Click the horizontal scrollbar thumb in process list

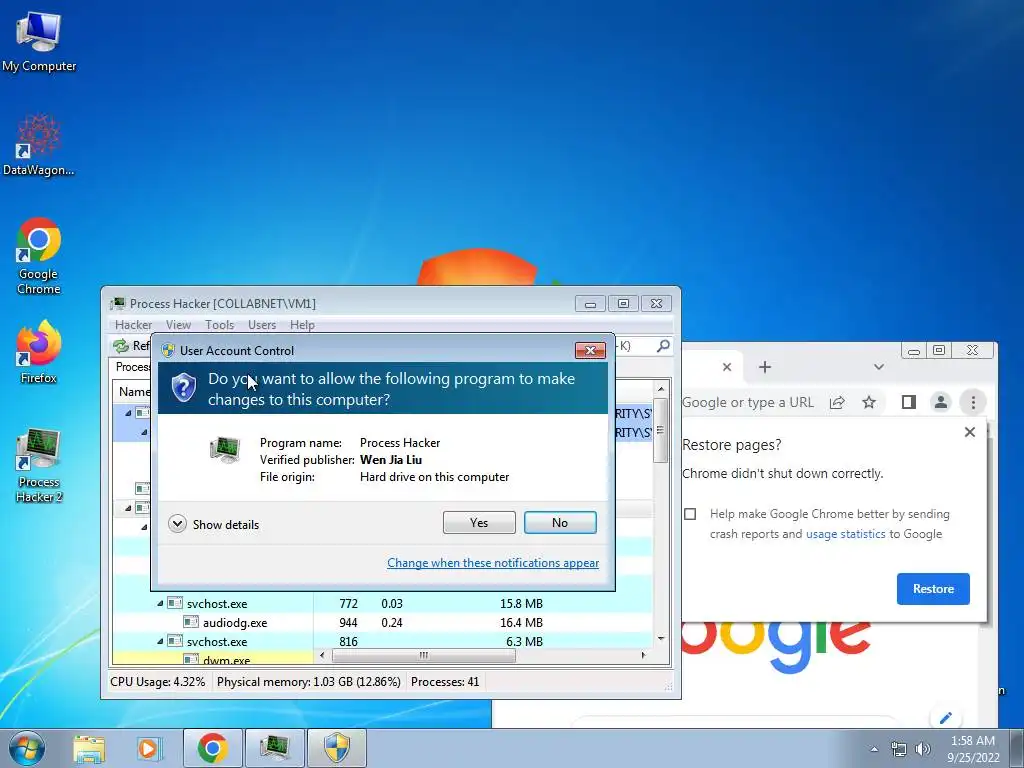pos(423,655)
